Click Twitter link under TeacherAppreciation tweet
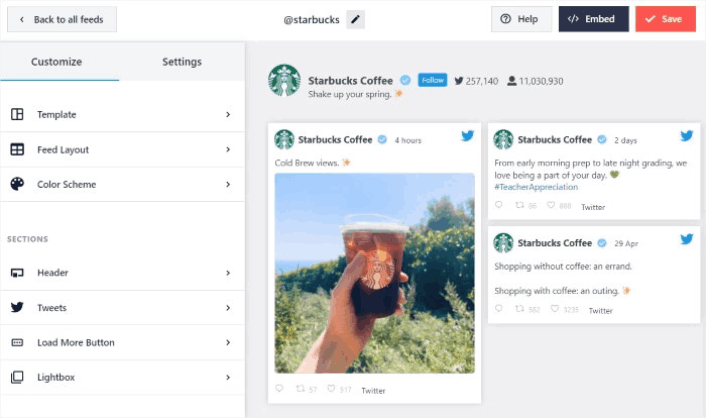The width and height of the screenshot is (706, 418). point(593,207)
